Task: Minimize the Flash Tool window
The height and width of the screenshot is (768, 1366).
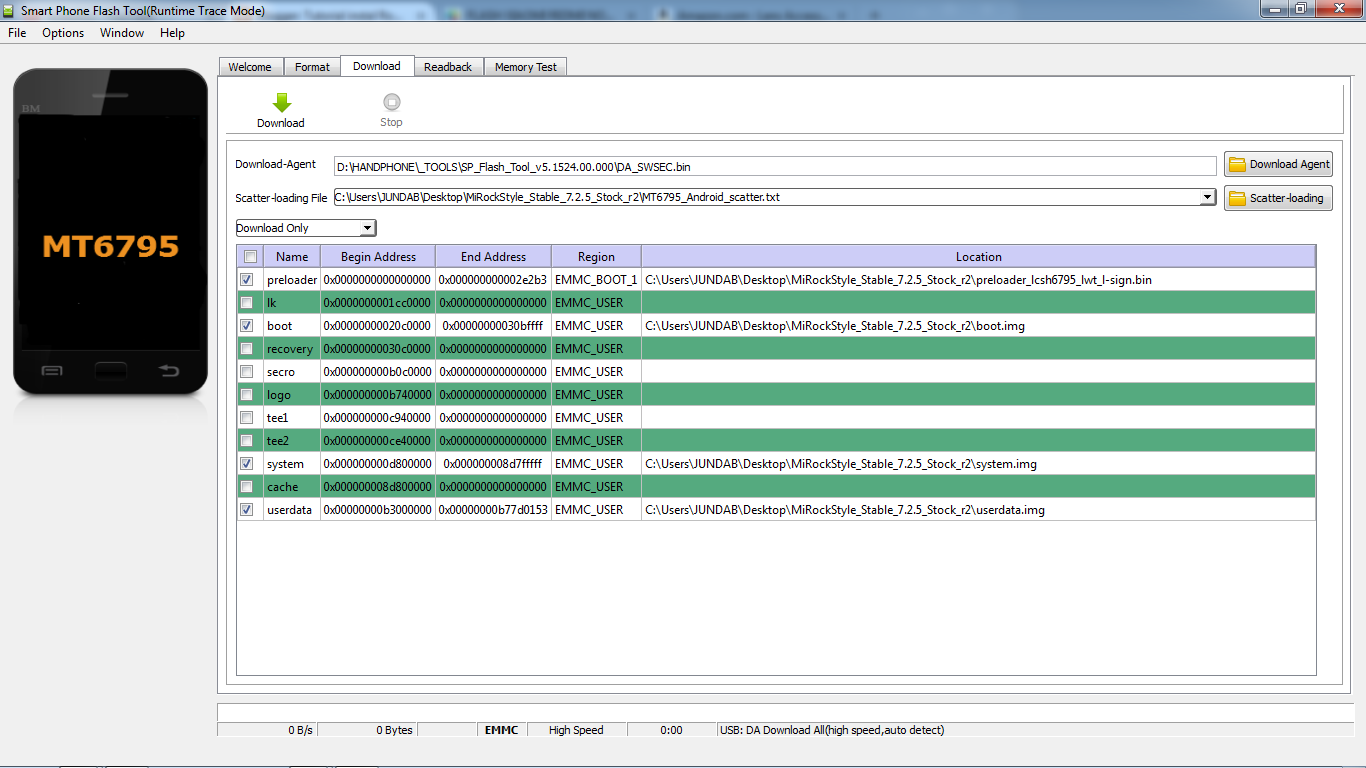Action: pos(1273,8)
